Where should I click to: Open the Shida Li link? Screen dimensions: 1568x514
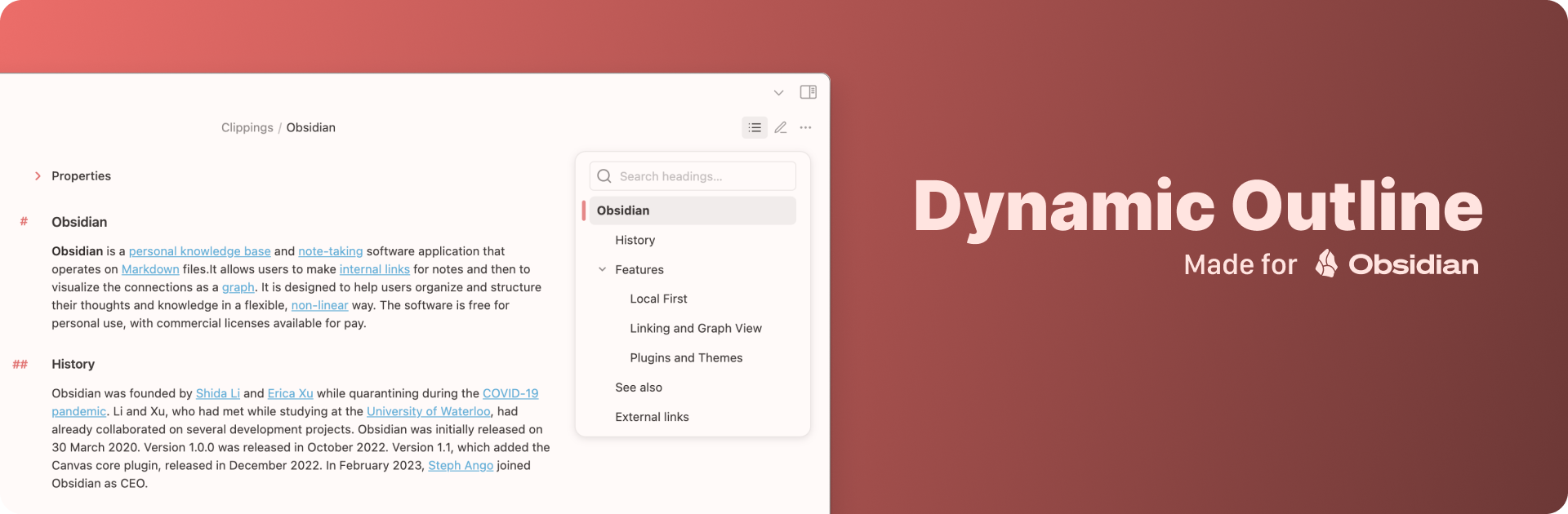pyautogui.click(x=218, y=393)
